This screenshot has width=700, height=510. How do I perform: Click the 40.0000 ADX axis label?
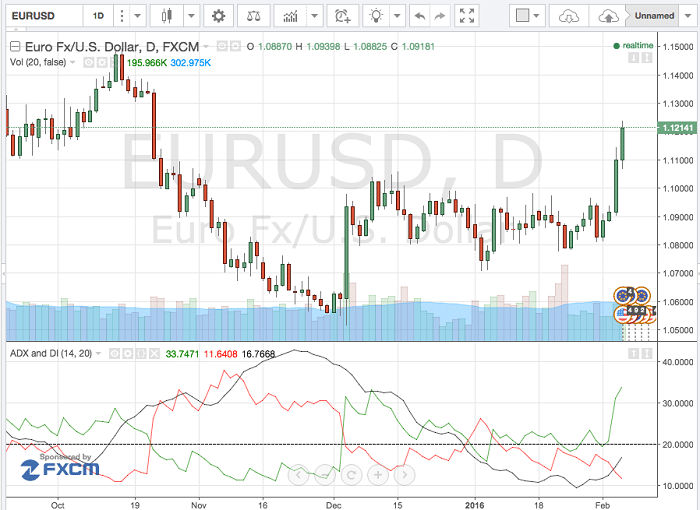(677, 362)
